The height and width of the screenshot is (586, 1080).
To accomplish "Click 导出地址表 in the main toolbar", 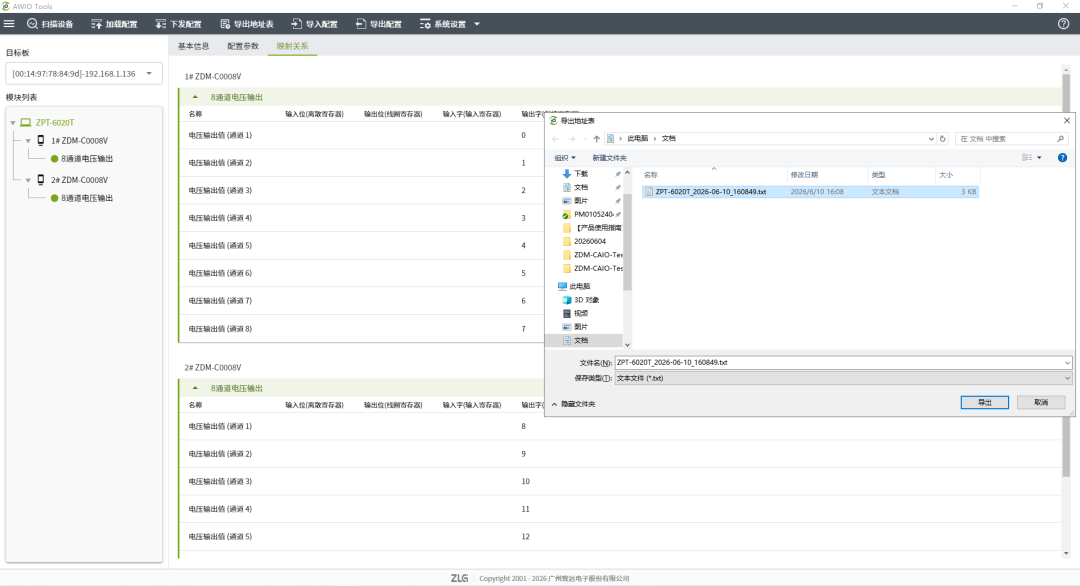I will point(247,24).
